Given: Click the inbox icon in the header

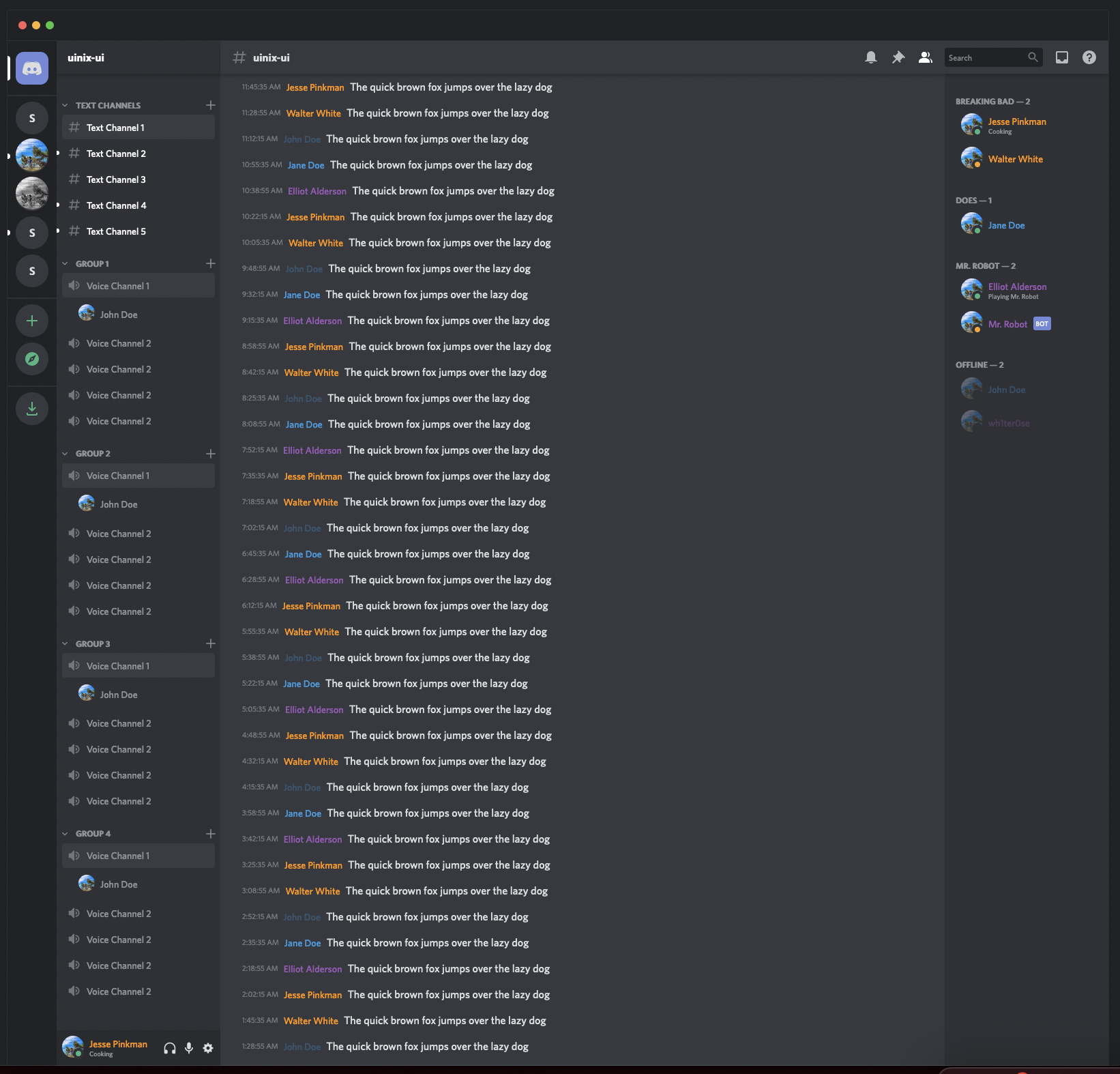Looking at the screenshot, I should [1061, 57].
